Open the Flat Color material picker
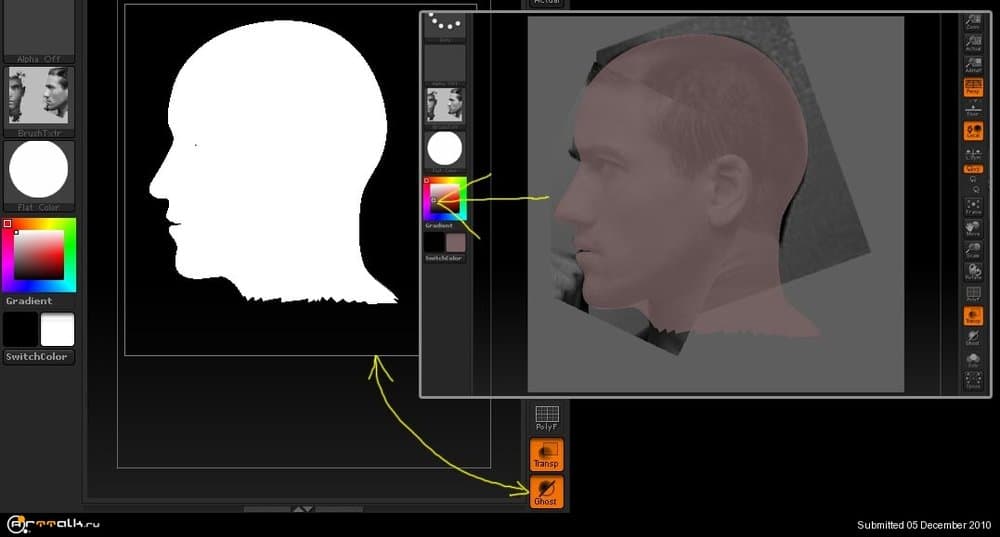Image resolution: width=1000 pixels, height=537 pixels. point(38,171)
